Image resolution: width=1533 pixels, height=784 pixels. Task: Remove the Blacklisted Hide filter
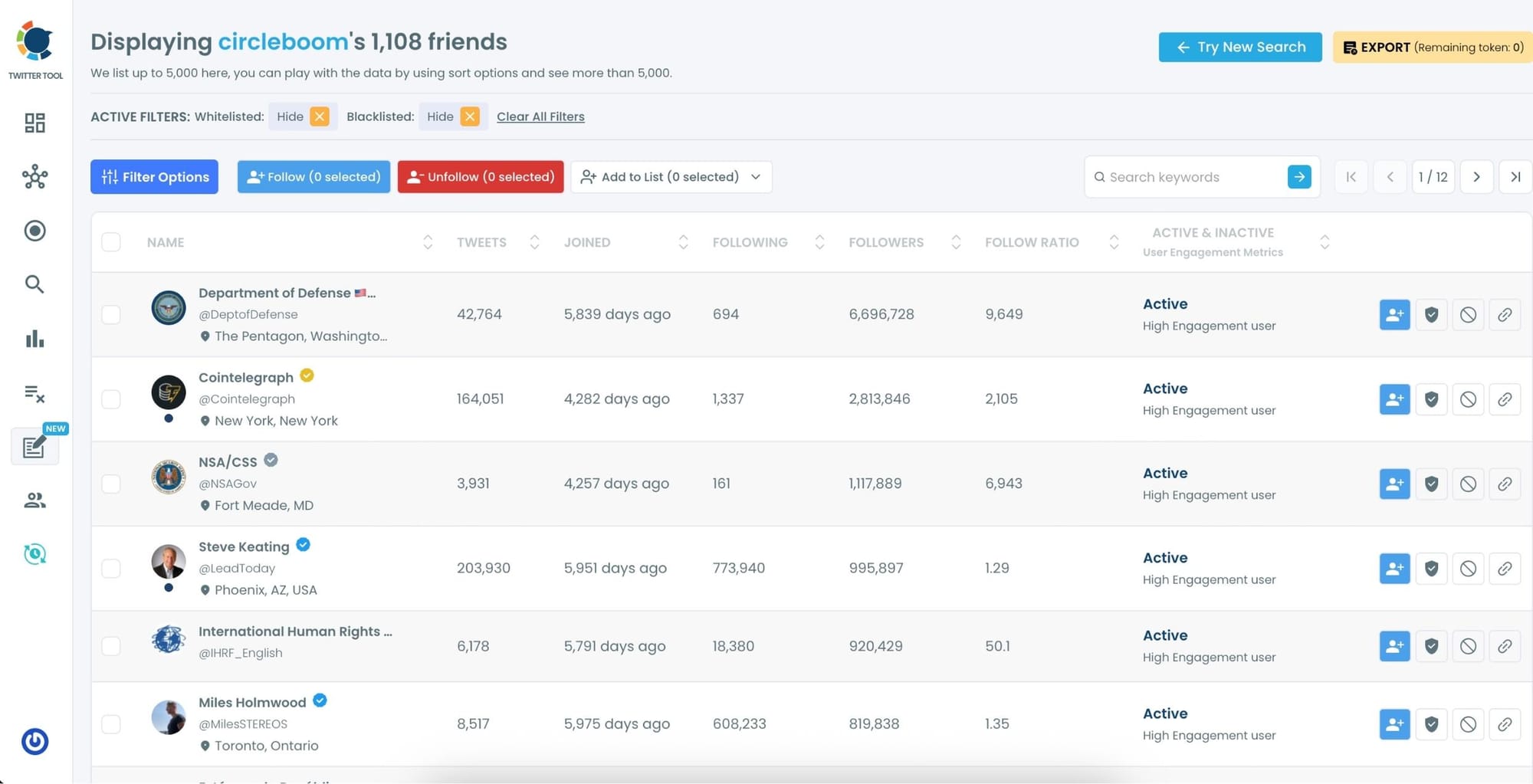pos(470,116)
